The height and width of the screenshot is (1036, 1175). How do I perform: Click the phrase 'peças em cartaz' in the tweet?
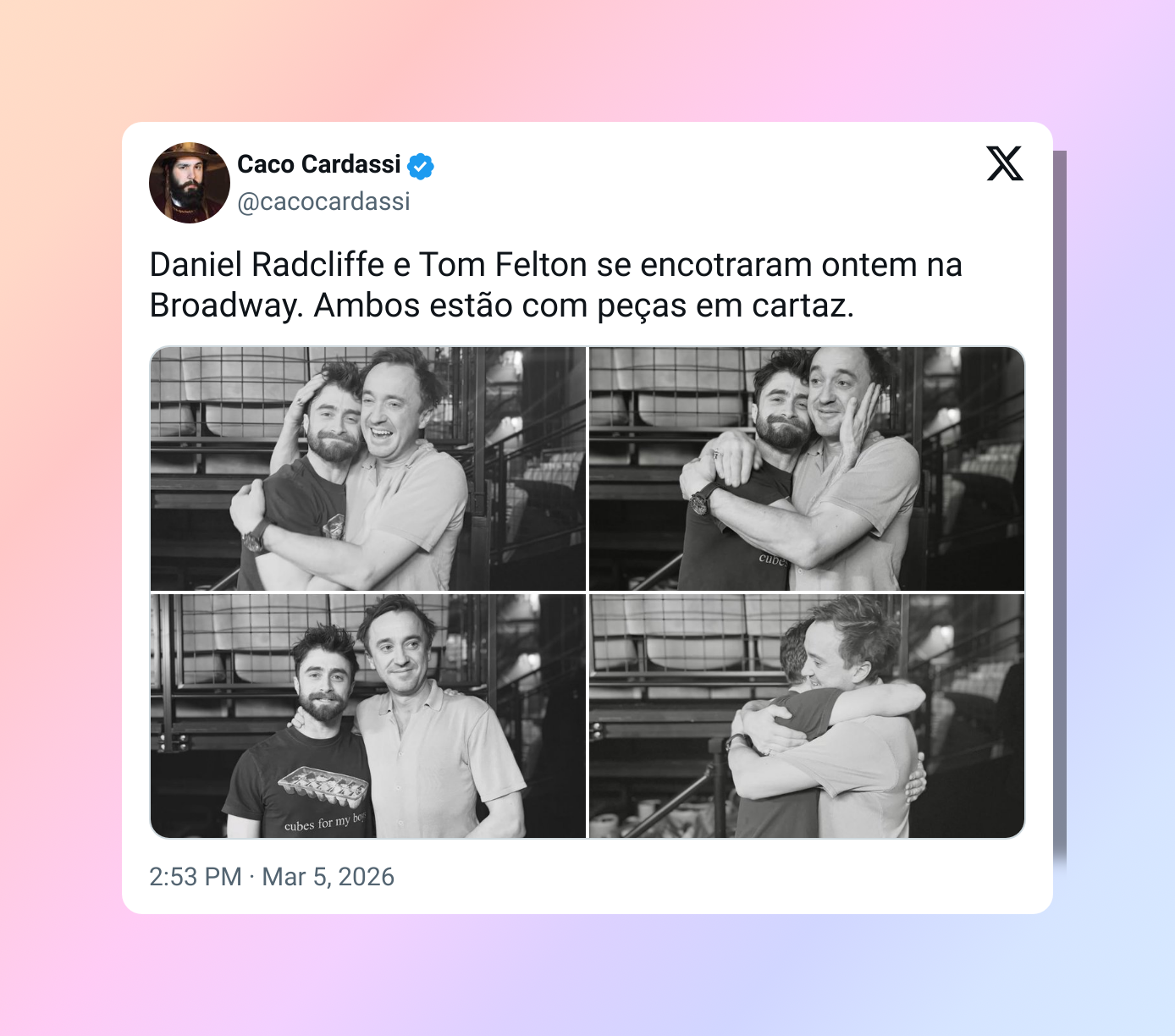725,306
